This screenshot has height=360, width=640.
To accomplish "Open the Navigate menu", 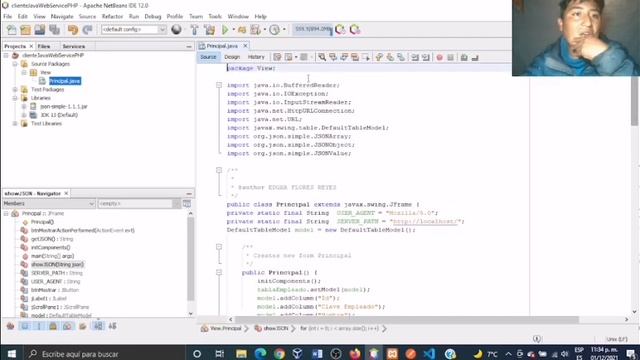I will click(62, 16).
